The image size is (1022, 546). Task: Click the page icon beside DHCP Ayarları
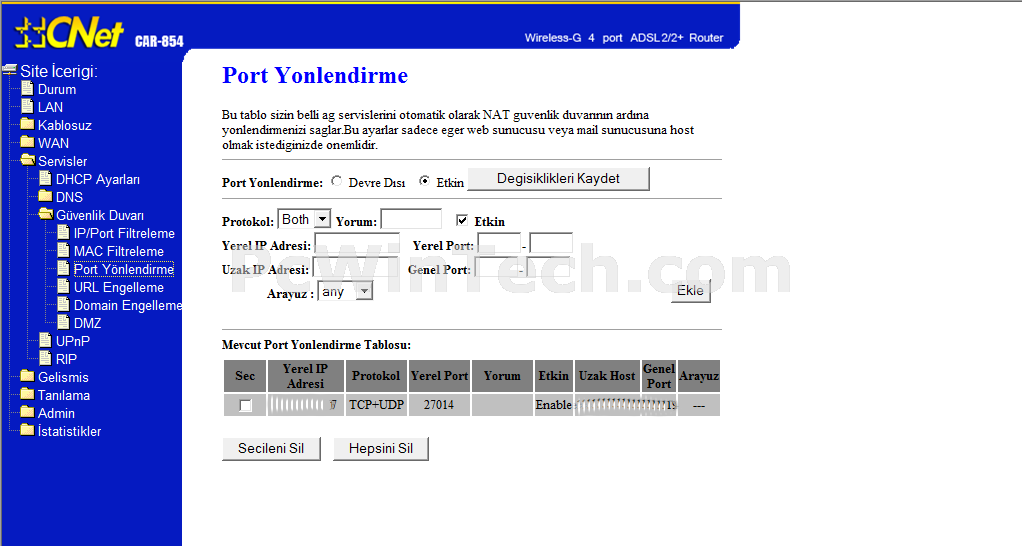(45, 178)
